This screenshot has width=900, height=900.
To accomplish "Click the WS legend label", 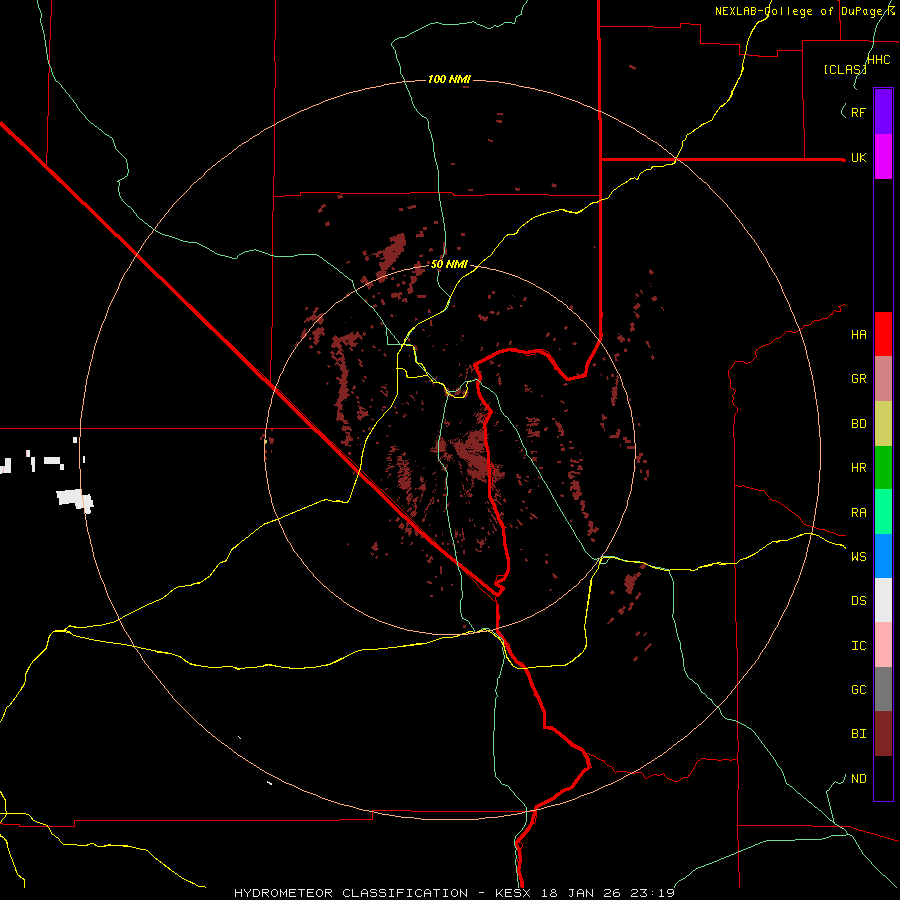I will pyautogui.click(x=859, y=557).
